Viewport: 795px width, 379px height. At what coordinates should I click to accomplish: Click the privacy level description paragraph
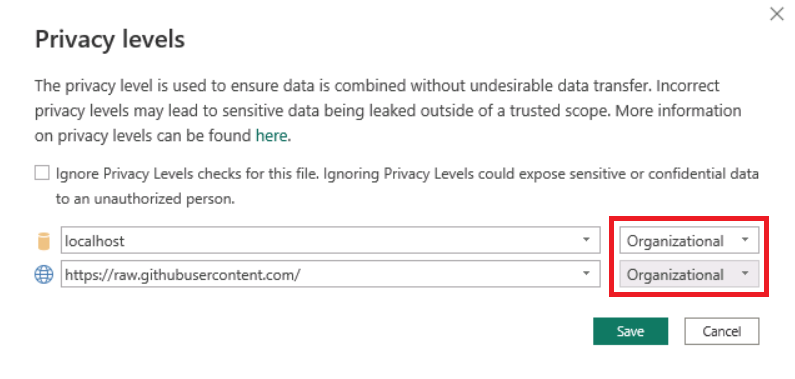388,110
